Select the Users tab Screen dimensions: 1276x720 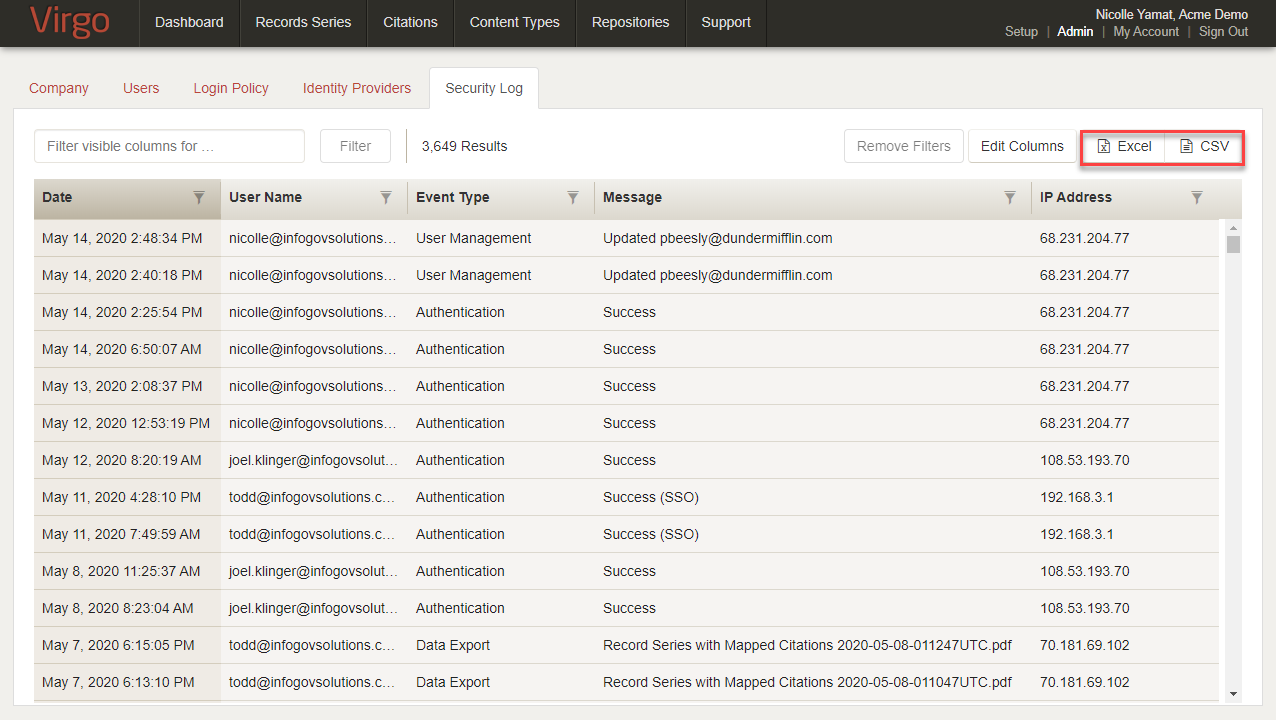click(x=141, y=88)
